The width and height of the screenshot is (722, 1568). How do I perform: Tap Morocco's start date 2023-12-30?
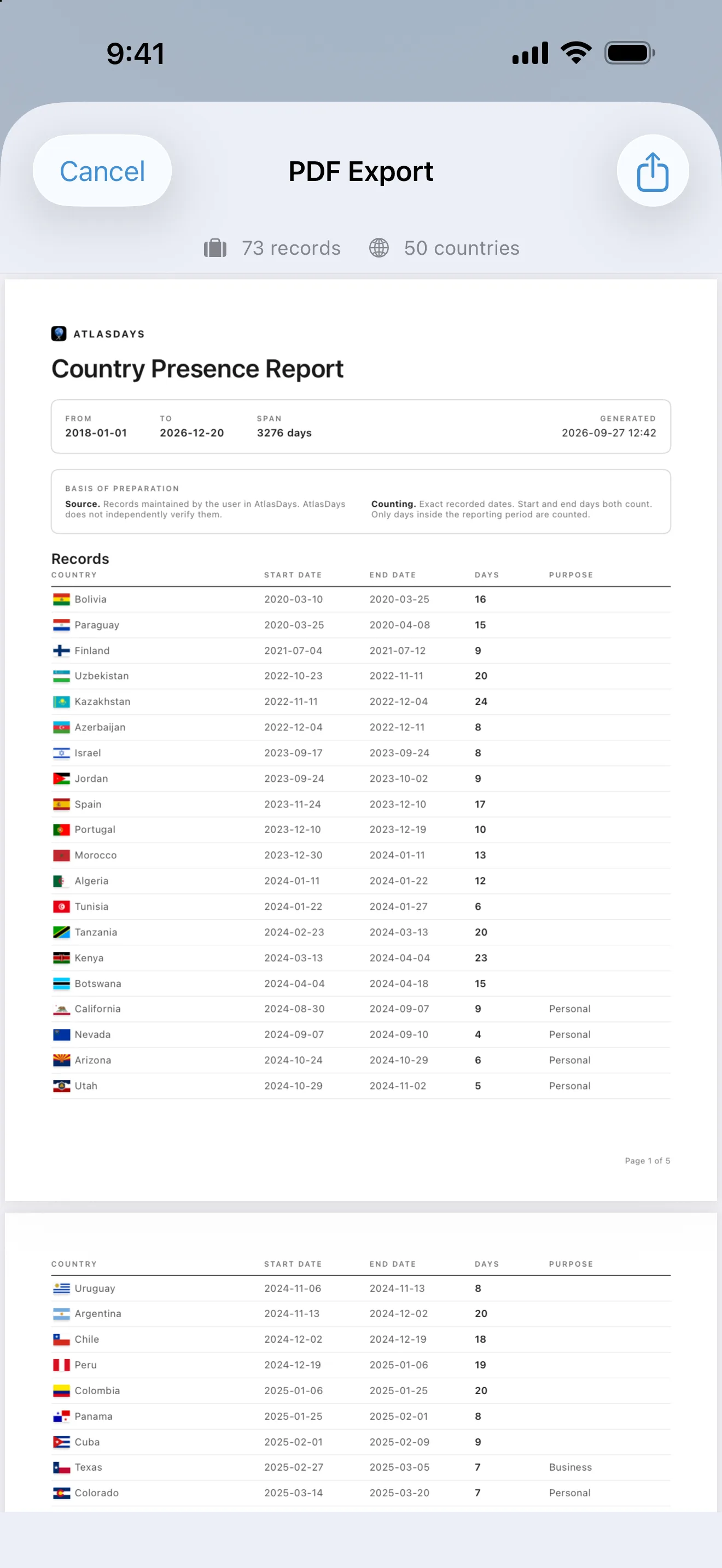(293, 855)
